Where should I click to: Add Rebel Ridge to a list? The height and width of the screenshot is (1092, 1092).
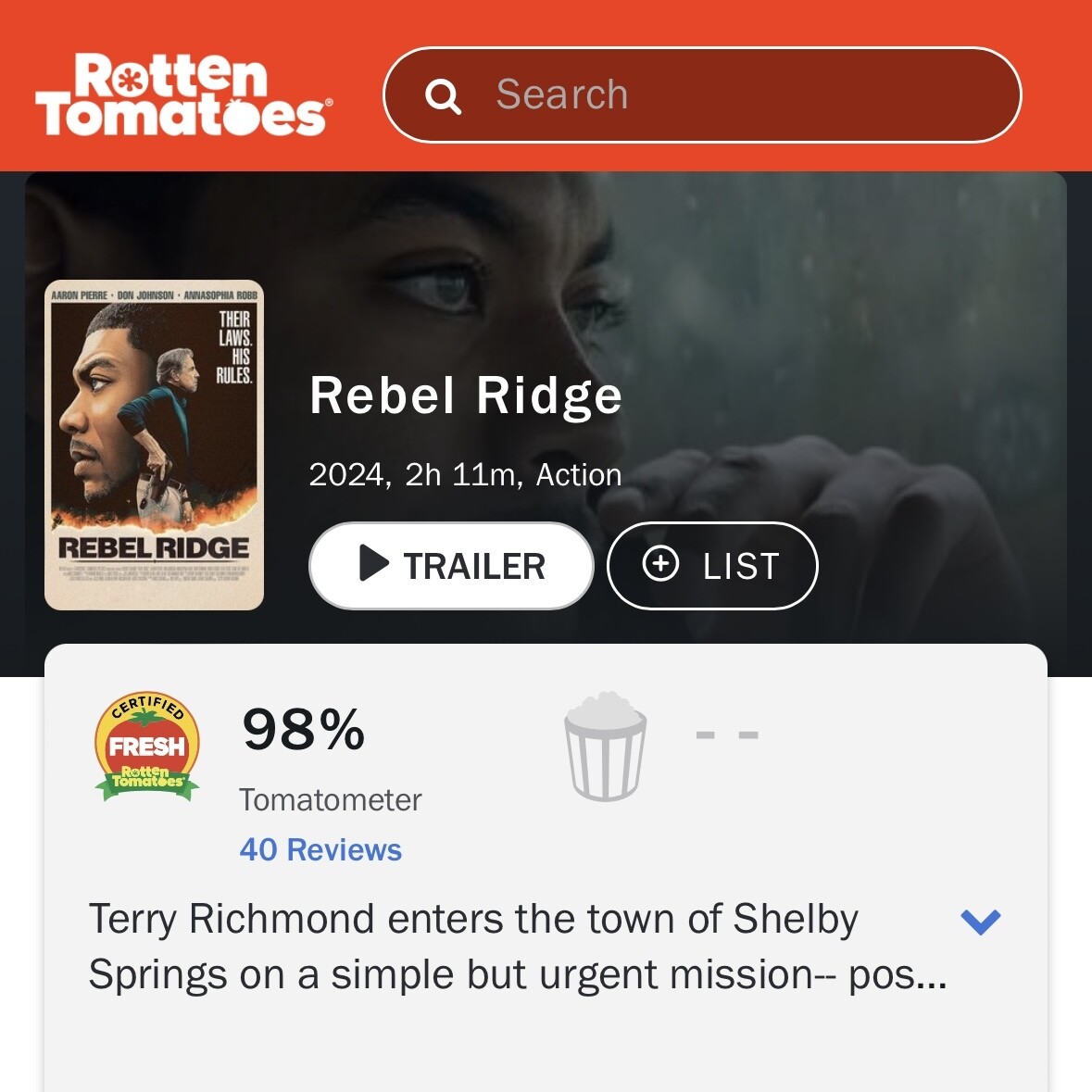(x=712, y=566)
